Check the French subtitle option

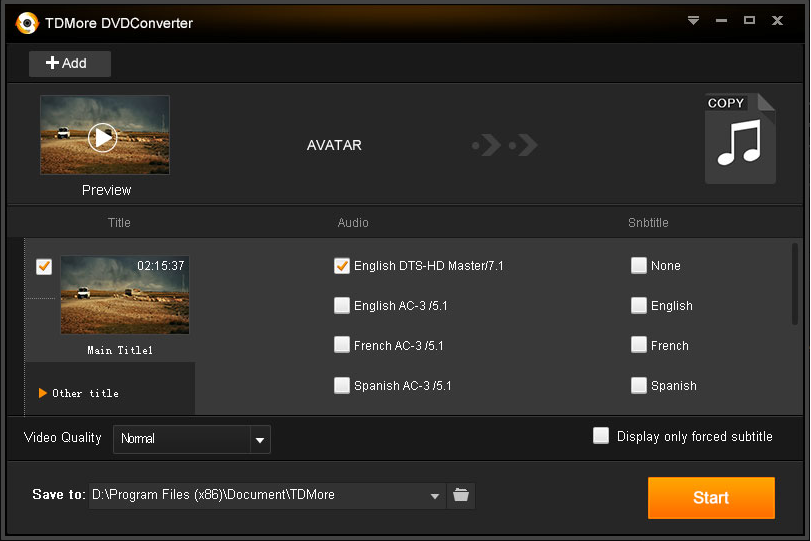pyautogui.click(x=639, y=345)
